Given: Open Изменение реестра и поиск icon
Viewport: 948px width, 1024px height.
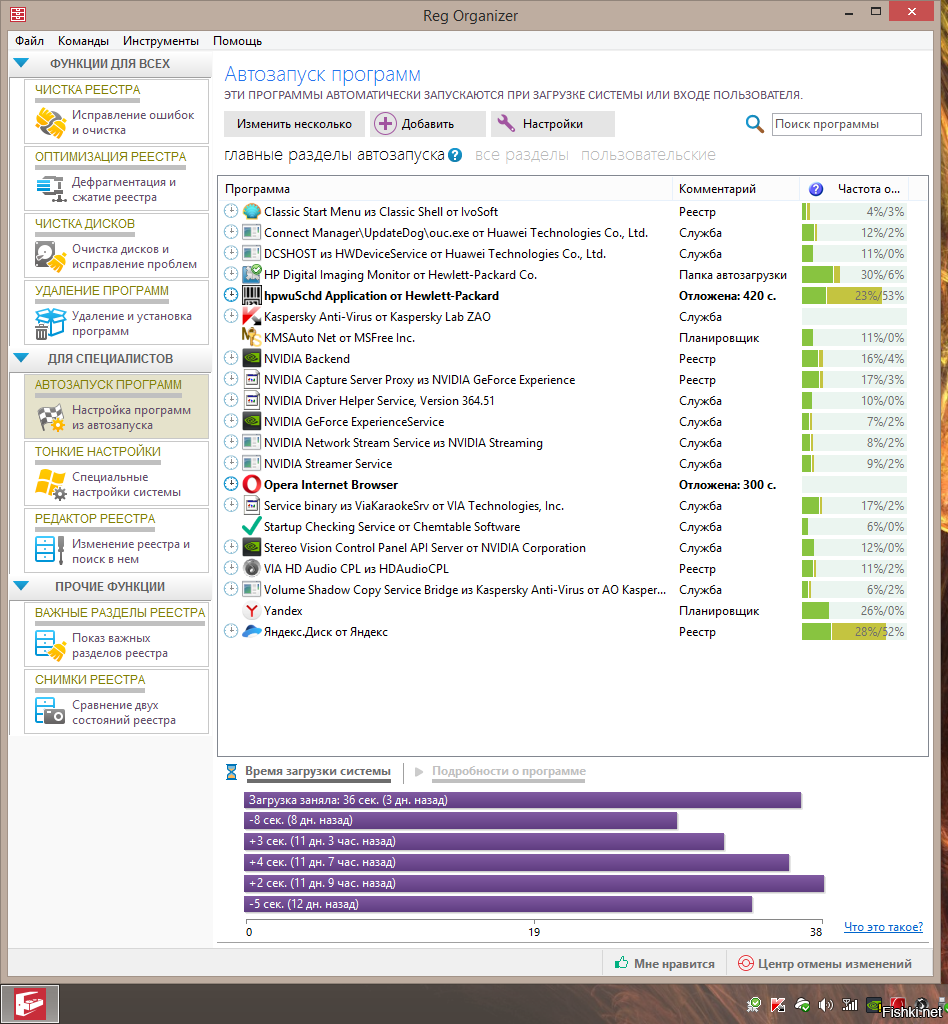Looking at the screenshot, I should coord(50,551).
